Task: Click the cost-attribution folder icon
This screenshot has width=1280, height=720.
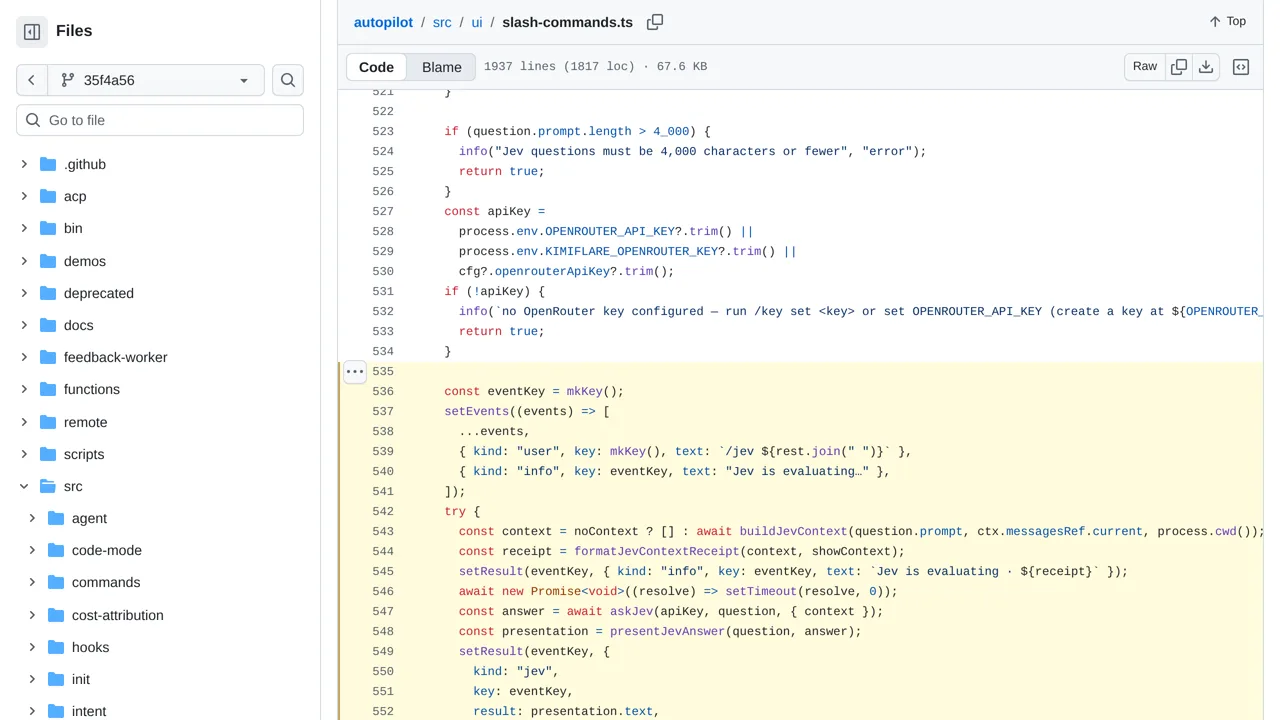Action: 55,615
